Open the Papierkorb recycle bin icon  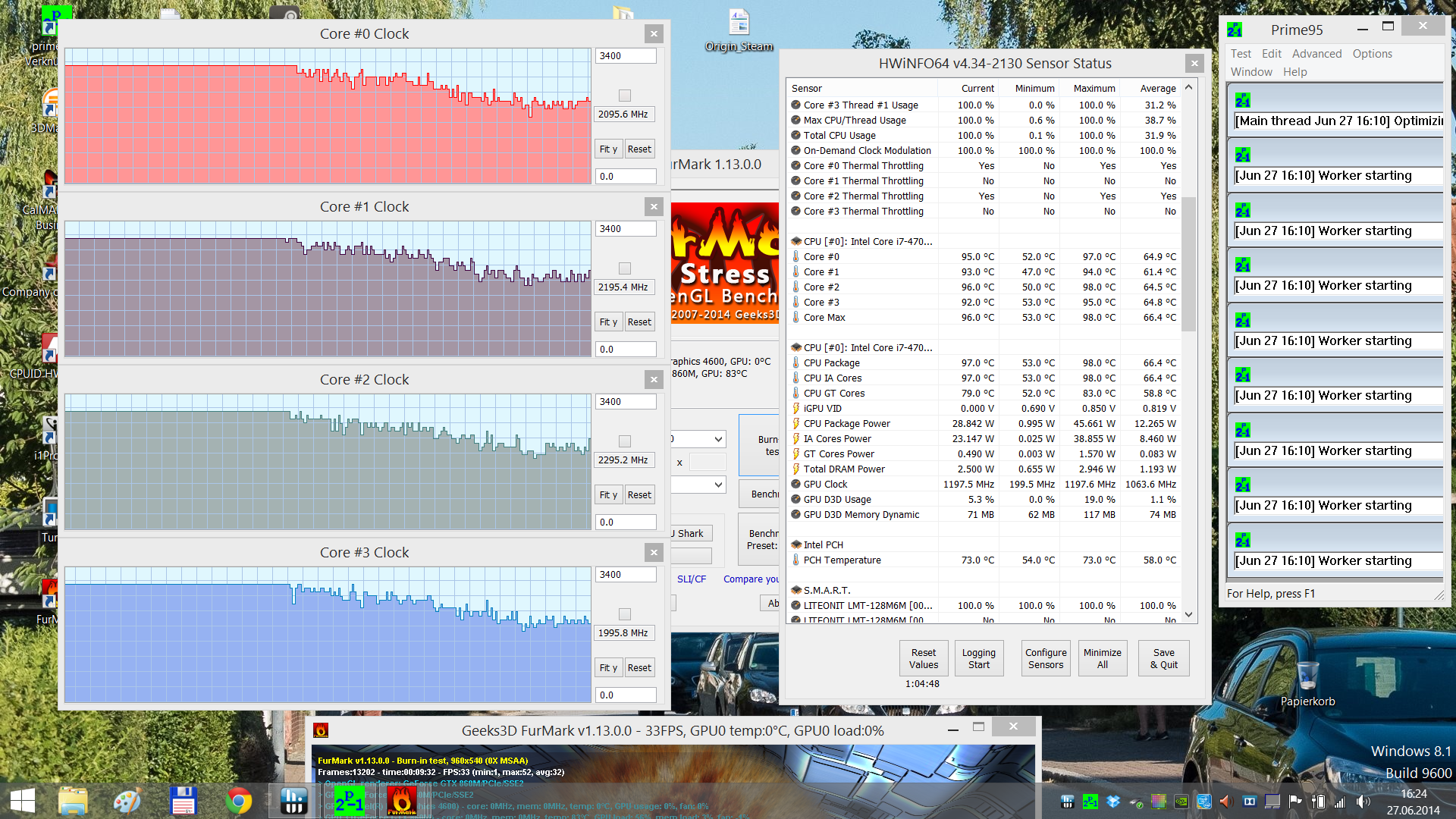click(x=1307, y=675)
